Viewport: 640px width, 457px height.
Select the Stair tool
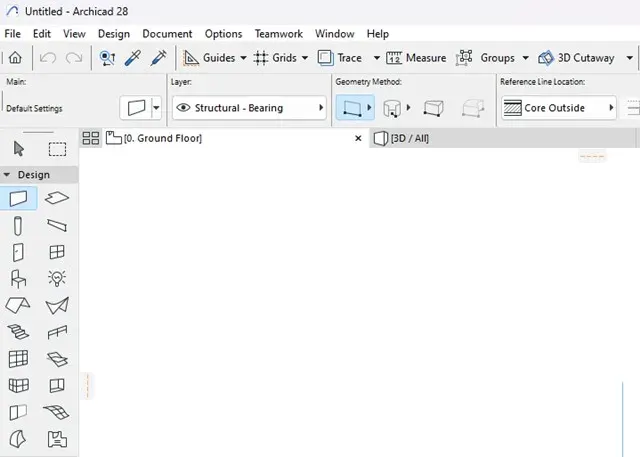coord(18,332)
